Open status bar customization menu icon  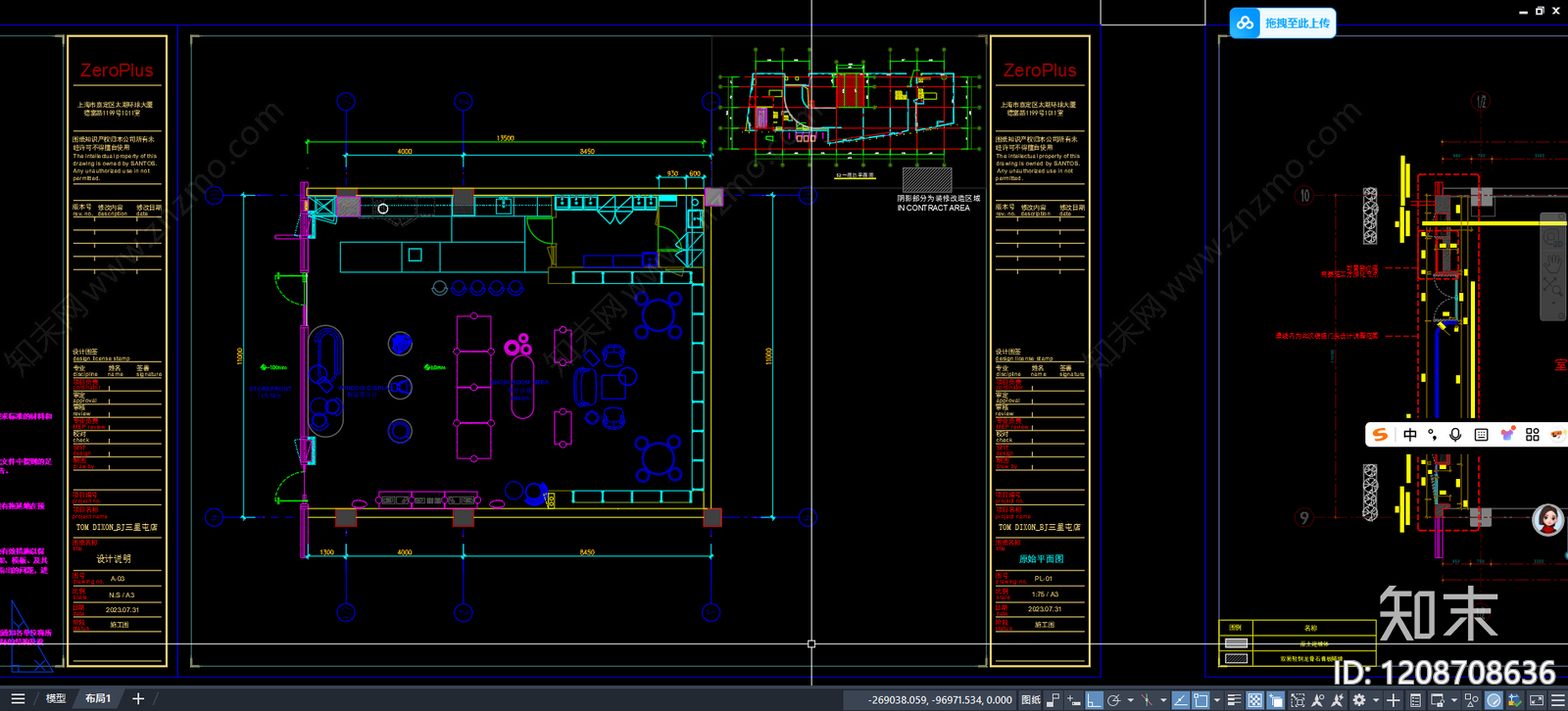[x=1558, y=700]
